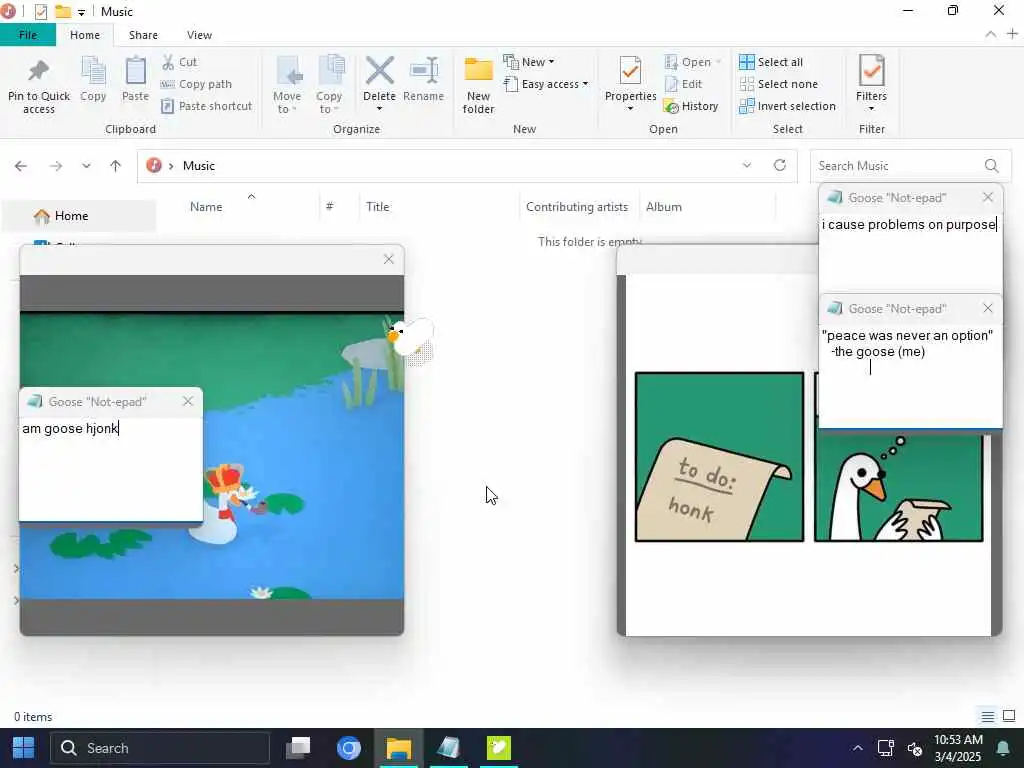
Task: Click the Properties quick-access icon in title bar
Action: (40, 11)
